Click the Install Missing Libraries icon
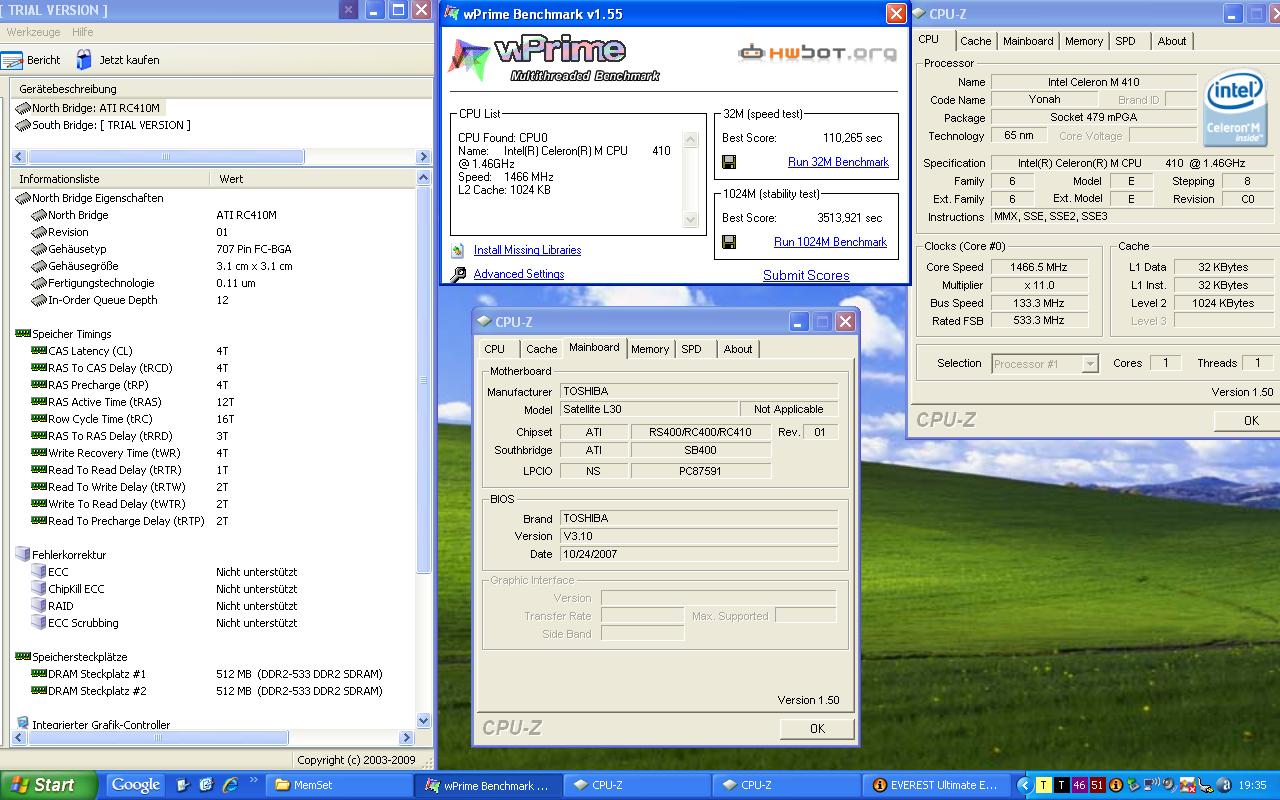The height and width of the screenshot is (800, 1280). 458,250
